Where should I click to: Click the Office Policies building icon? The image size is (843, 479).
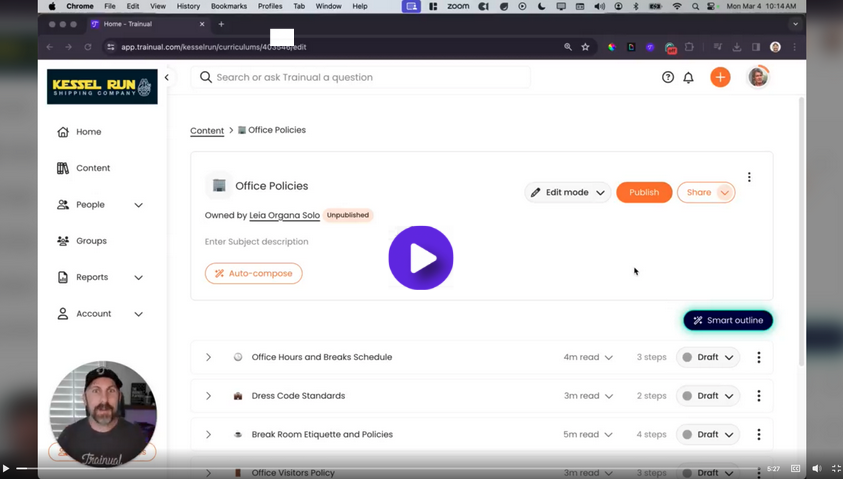(219, 185)
